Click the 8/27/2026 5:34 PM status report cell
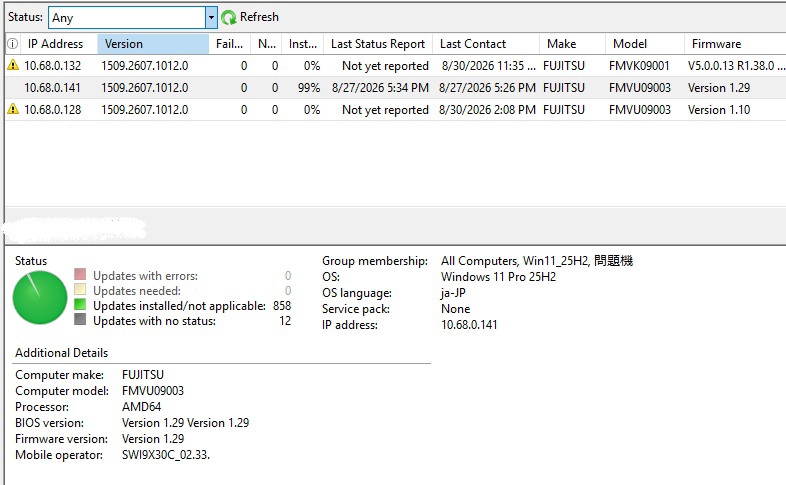 click(x=380, y=88)
